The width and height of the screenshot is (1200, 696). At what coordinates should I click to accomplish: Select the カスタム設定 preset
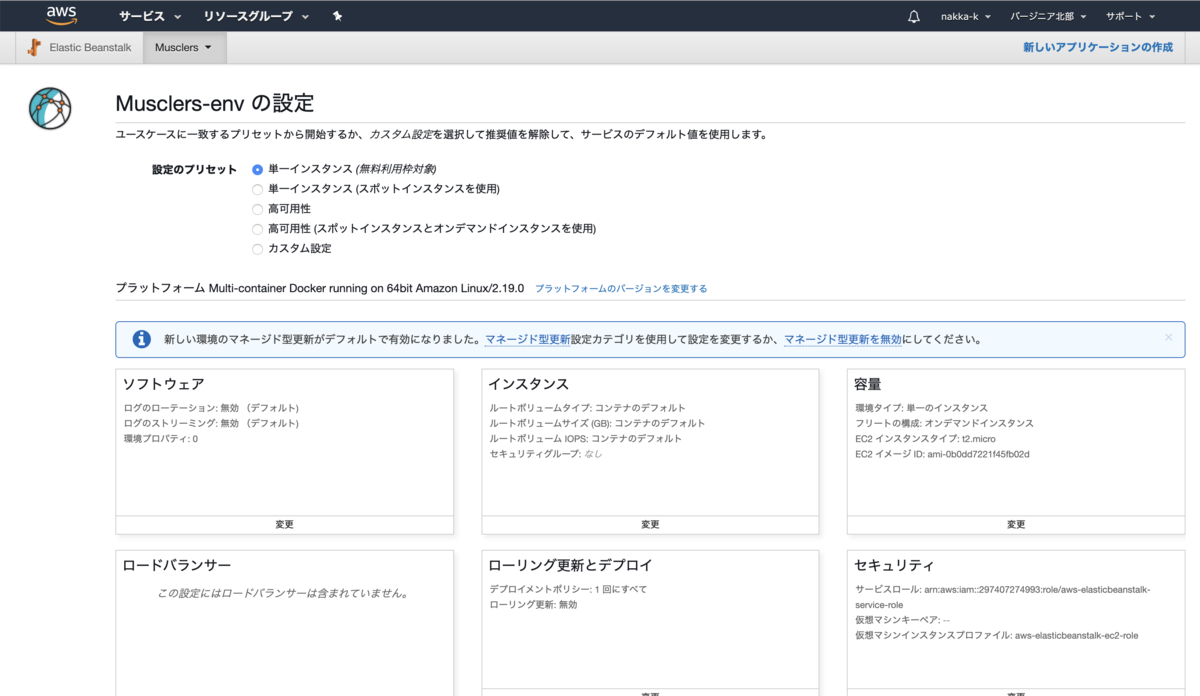coord(258,248)
